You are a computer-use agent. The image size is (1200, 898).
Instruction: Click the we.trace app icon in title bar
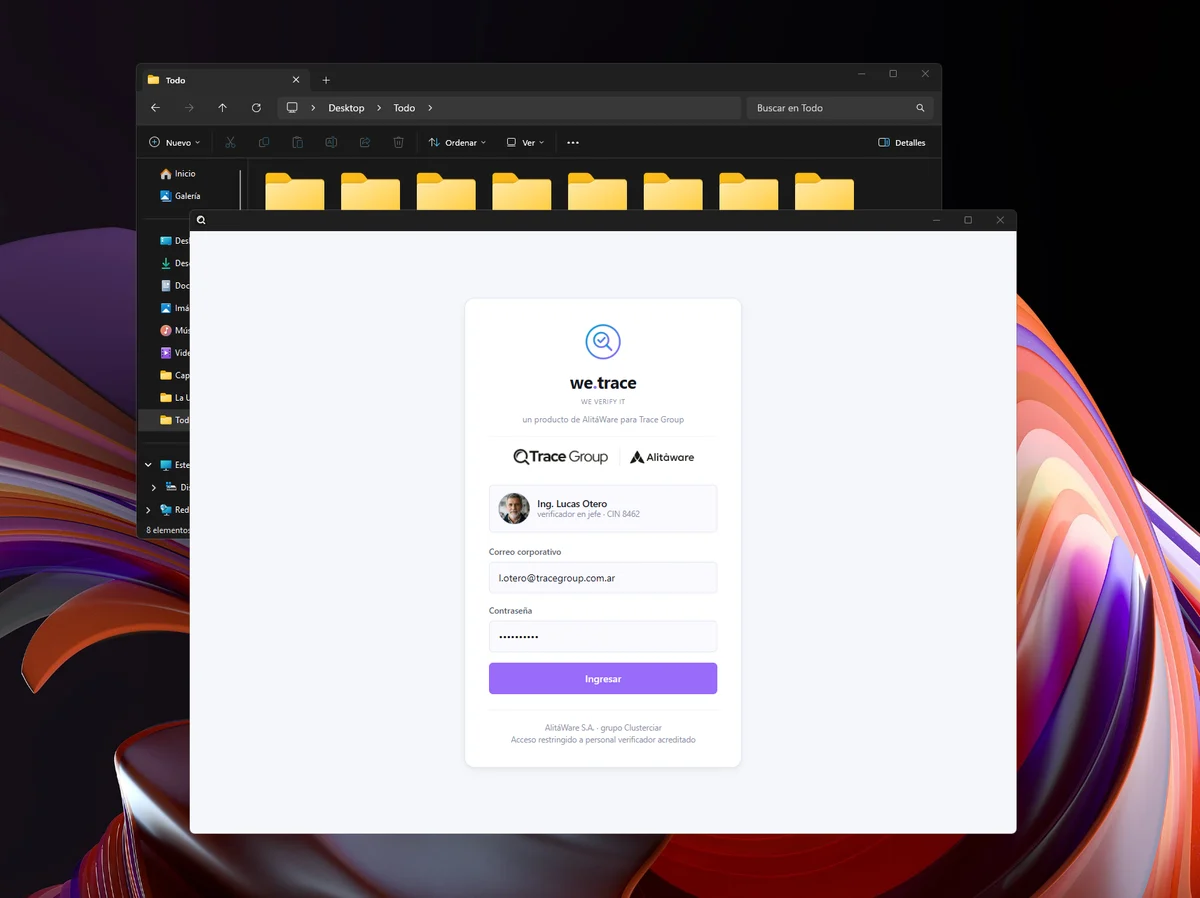tap(201, 220)
